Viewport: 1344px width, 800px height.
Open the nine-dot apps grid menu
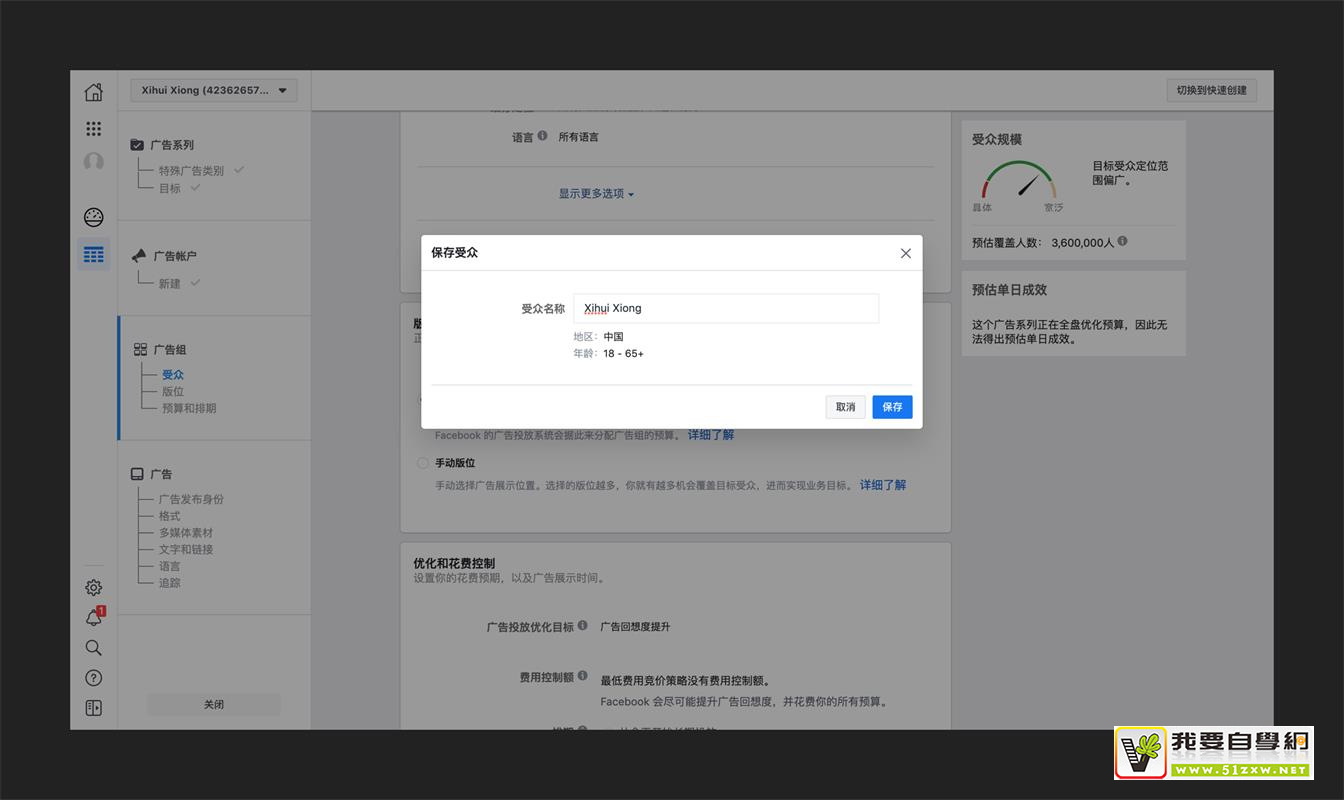coord(93,128)
